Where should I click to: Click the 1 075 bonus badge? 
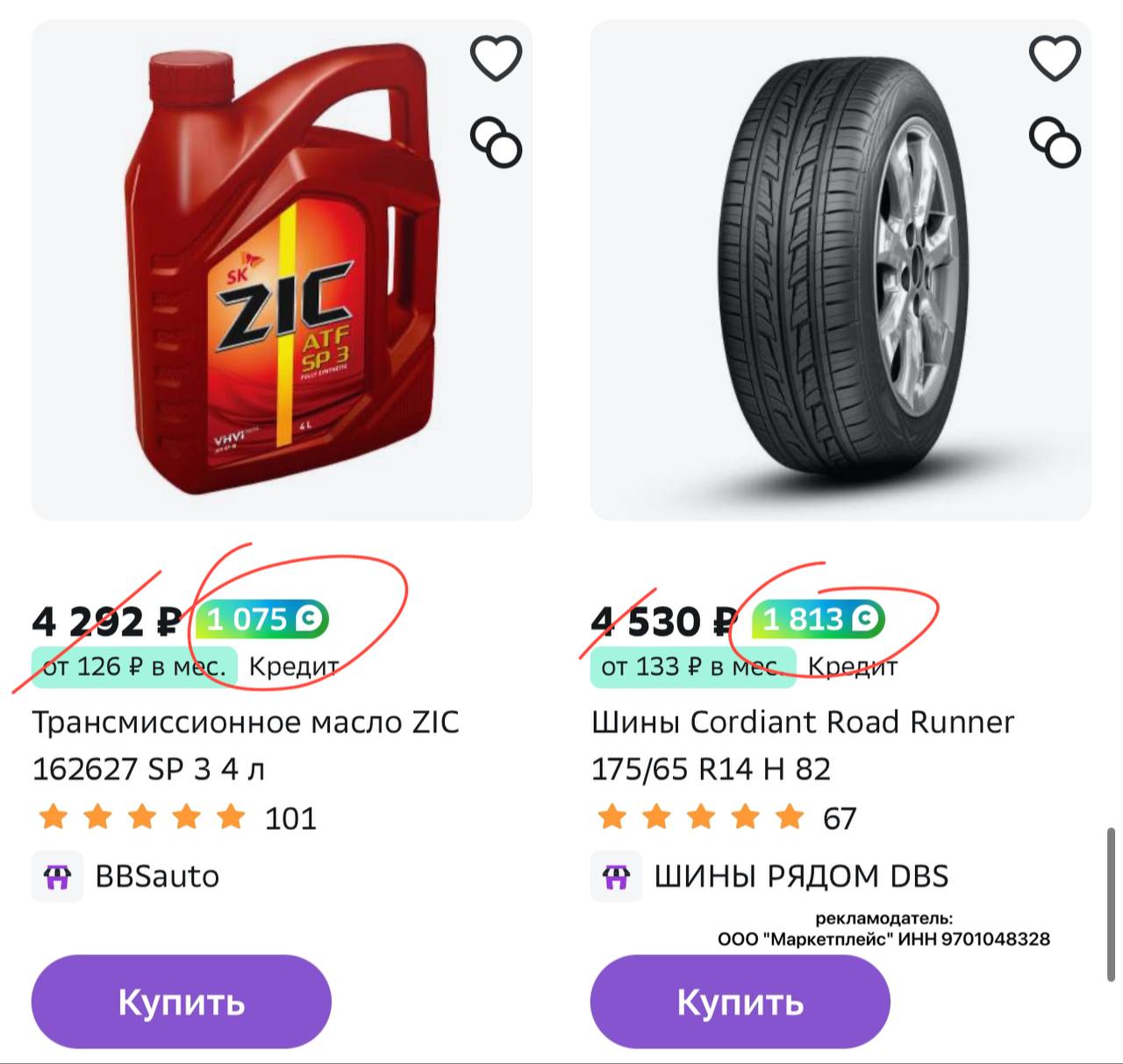click(262, 620)
